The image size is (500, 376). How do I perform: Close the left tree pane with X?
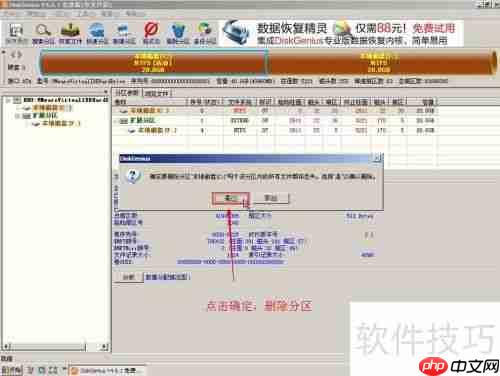[106, 91]
